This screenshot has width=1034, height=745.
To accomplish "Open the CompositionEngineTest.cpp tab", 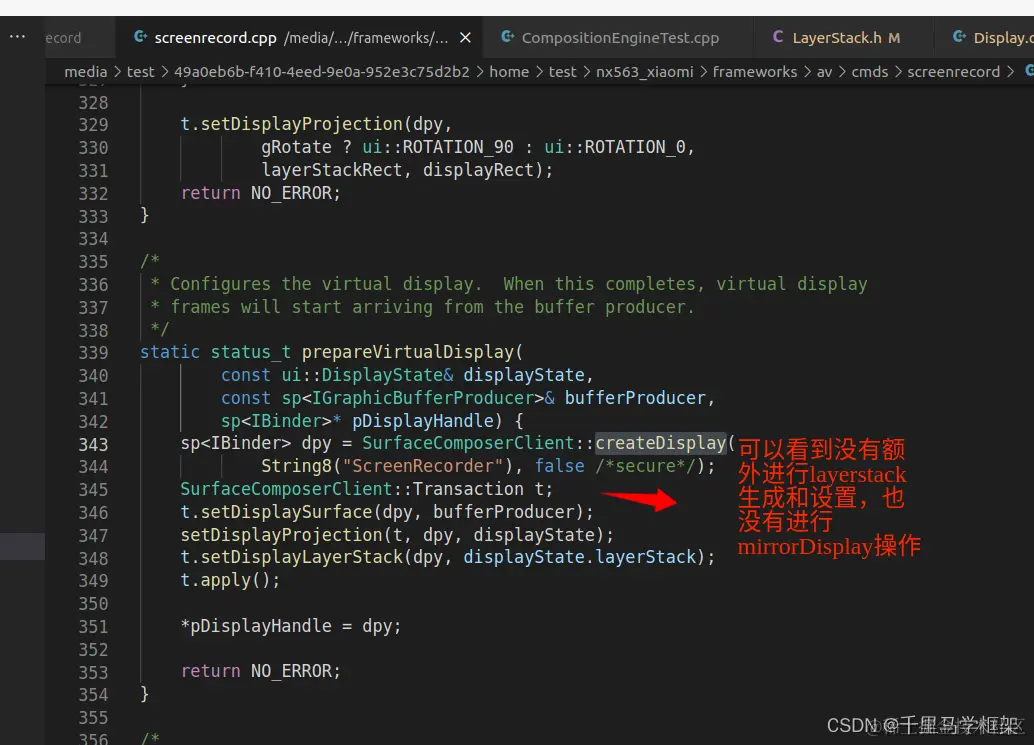I will (619, 38).
